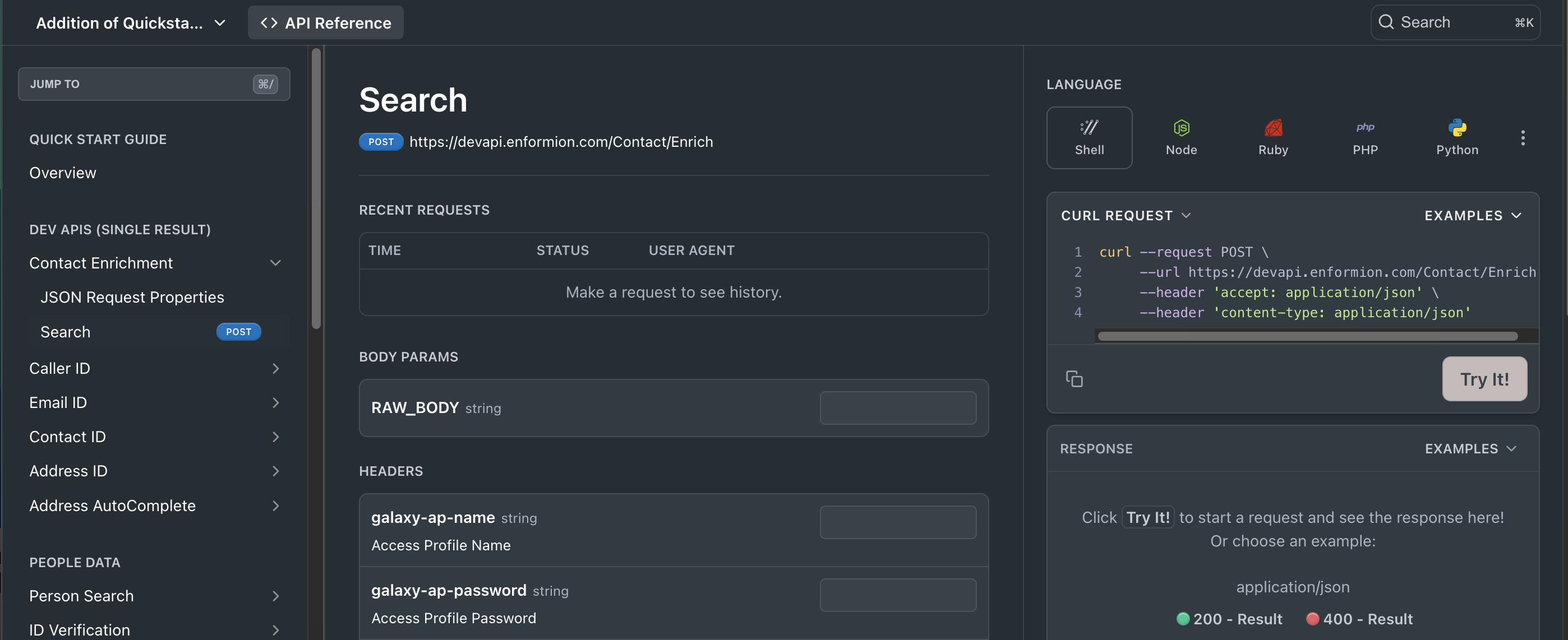The width and height of the screenshot is (1568, 640).
Task: Click the PEOPLE DATA heading
Action: [75, 562]
